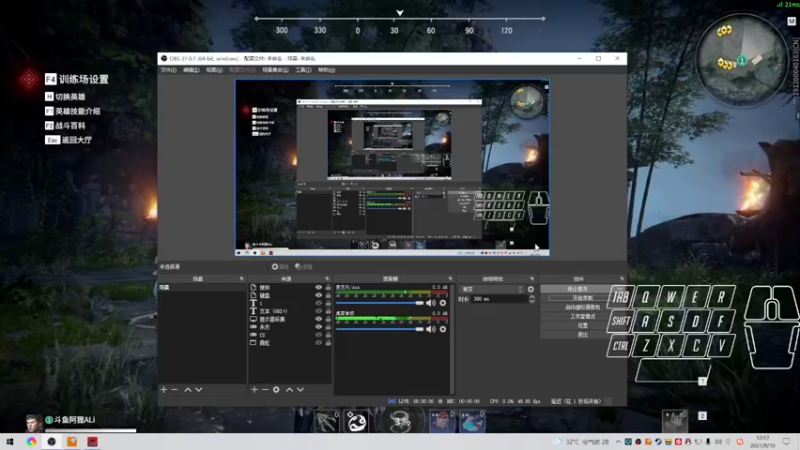This screenshot has width=800, height=450.
Task: Open the Mic/Aux audio settings gear
Action: tap(443, 303)
